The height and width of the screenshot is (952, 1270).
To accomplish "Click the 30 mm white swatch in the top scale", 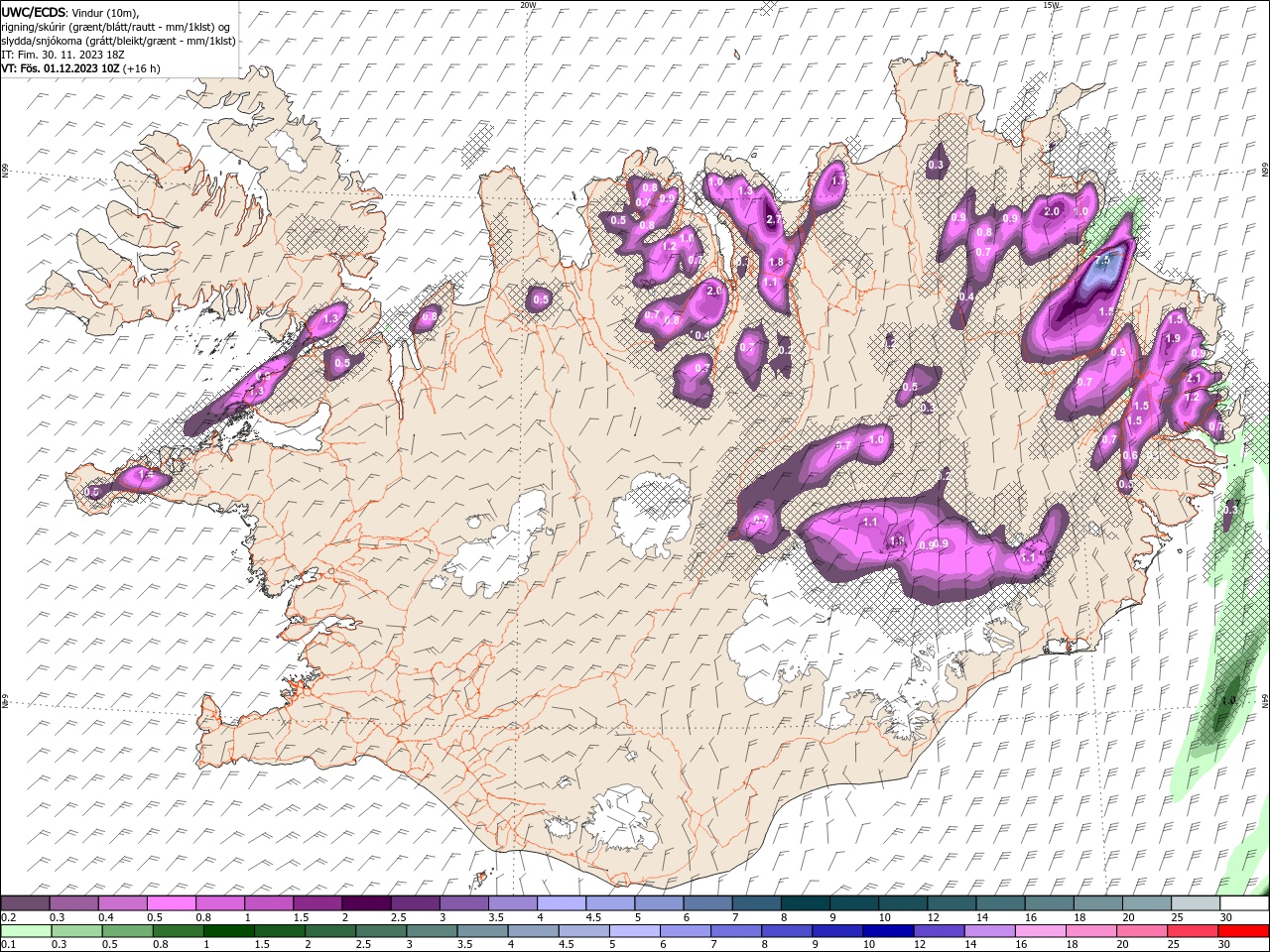I will pos(1244,903).
